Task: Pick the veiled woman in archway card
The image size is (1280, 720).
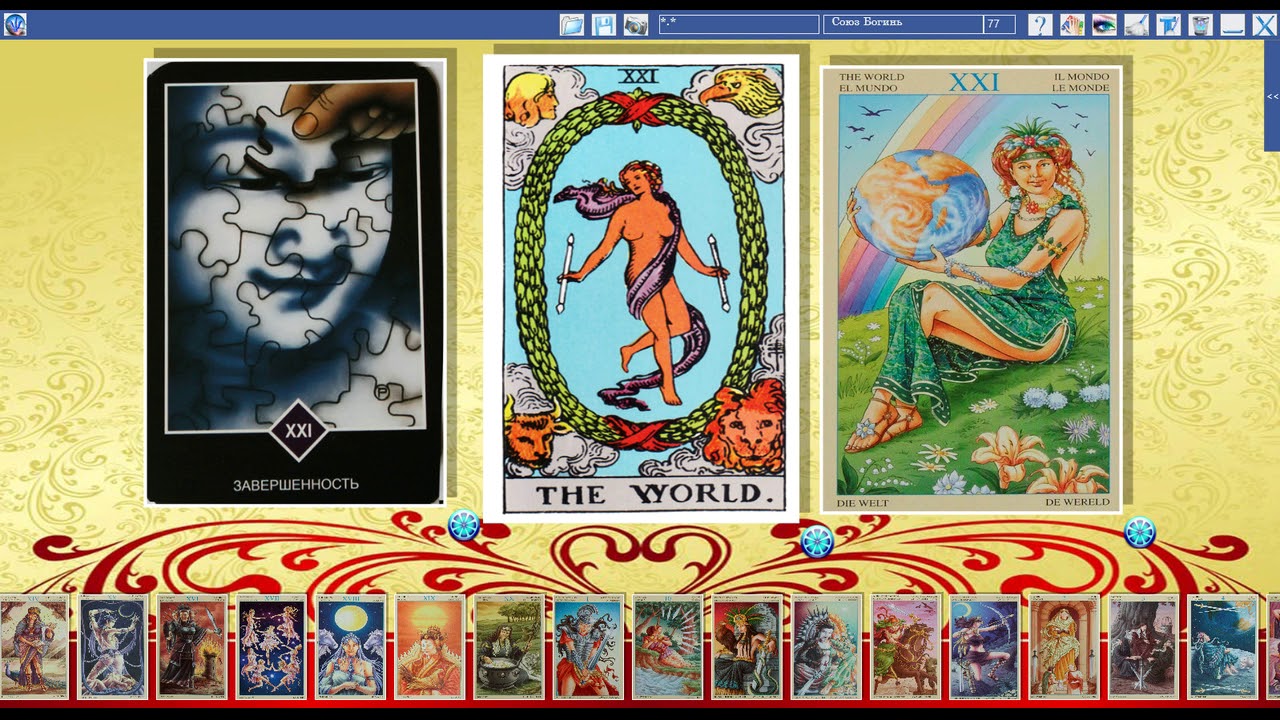Action: pyautogui.click(x=1065, y=647)
